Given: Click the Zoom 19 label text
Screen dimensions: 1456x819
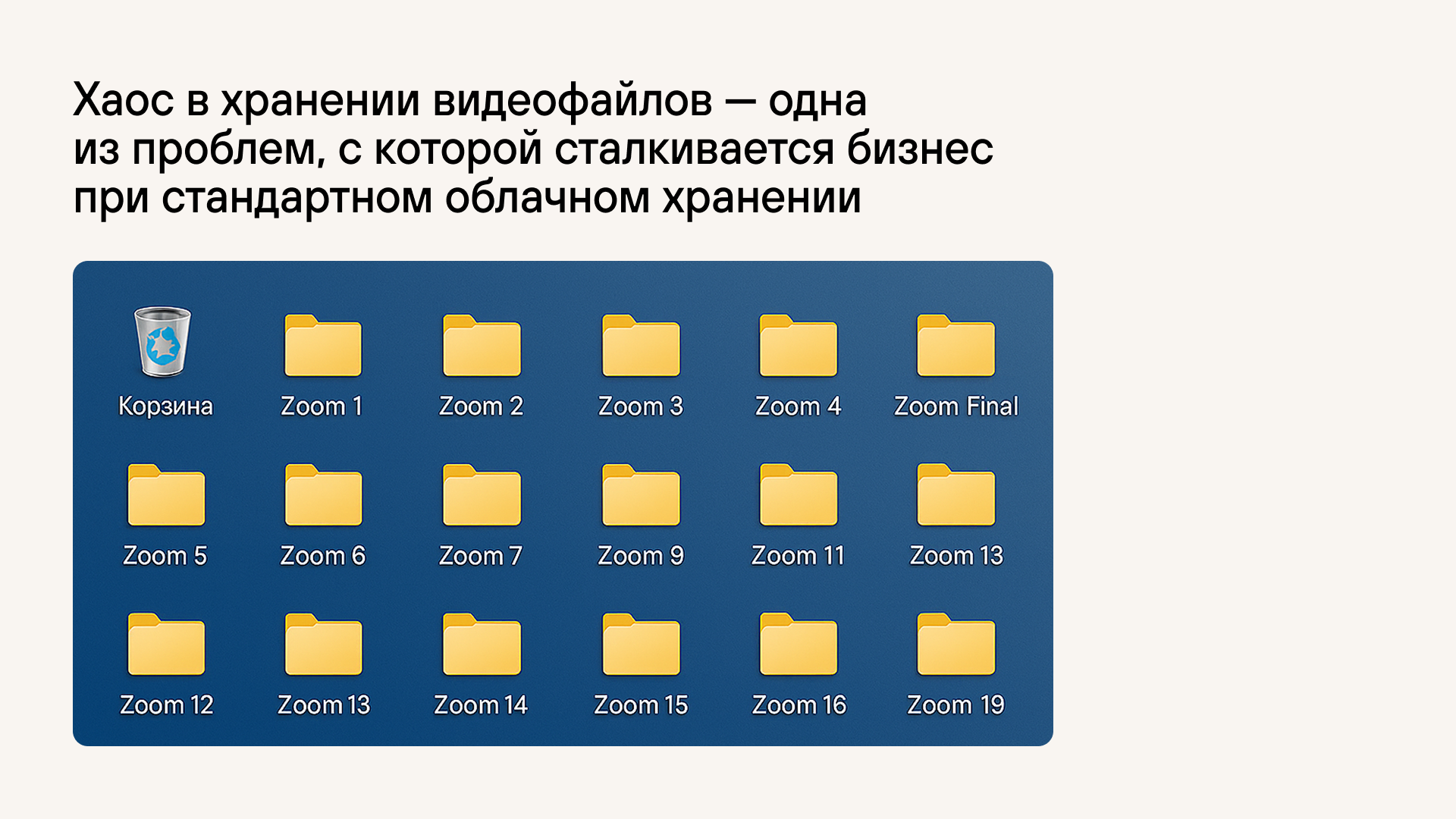Looking at the screenshot, I should pos(955,705).
